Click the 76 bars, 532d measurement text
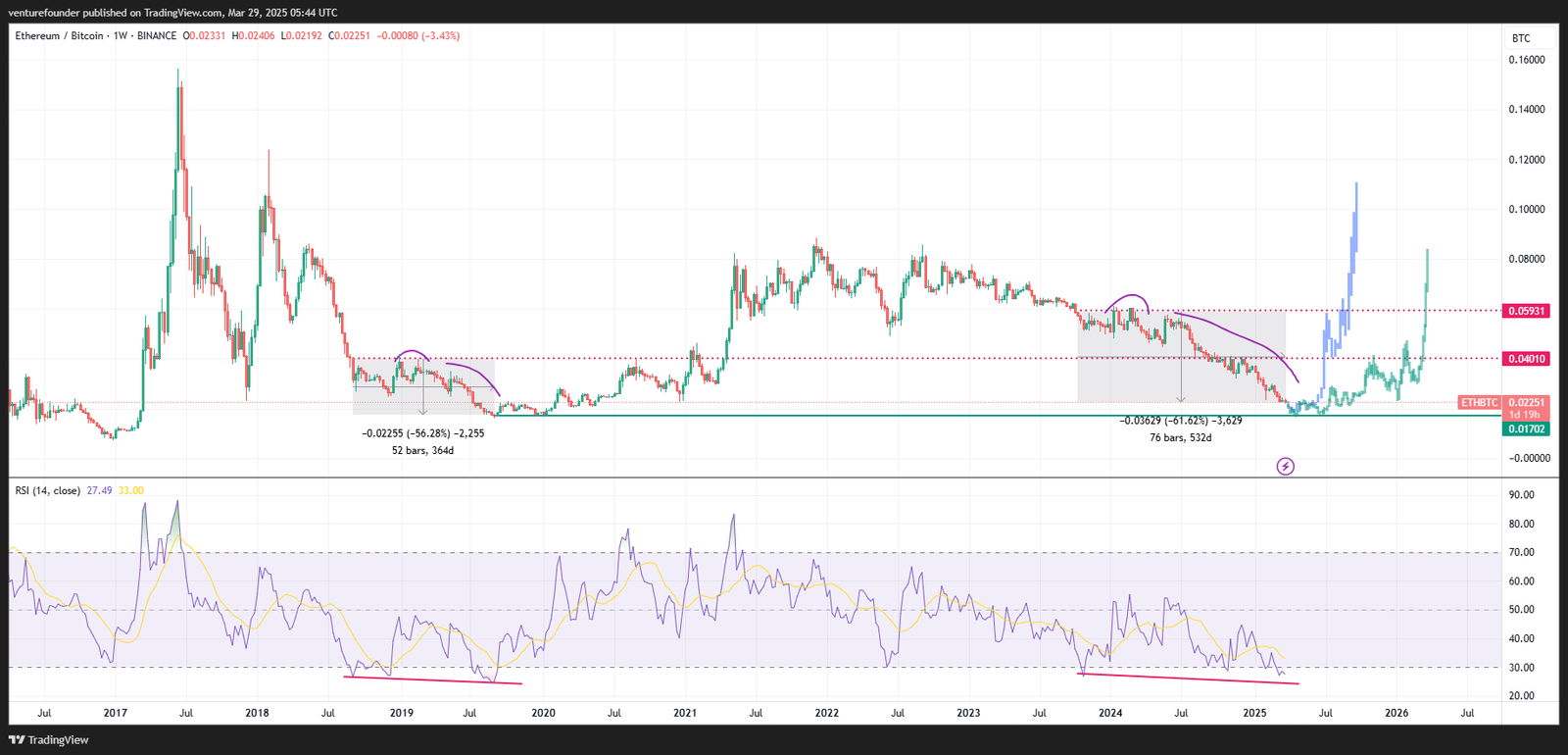Viewport: 1568px width, 755px height. click(x=1180, y=437)
